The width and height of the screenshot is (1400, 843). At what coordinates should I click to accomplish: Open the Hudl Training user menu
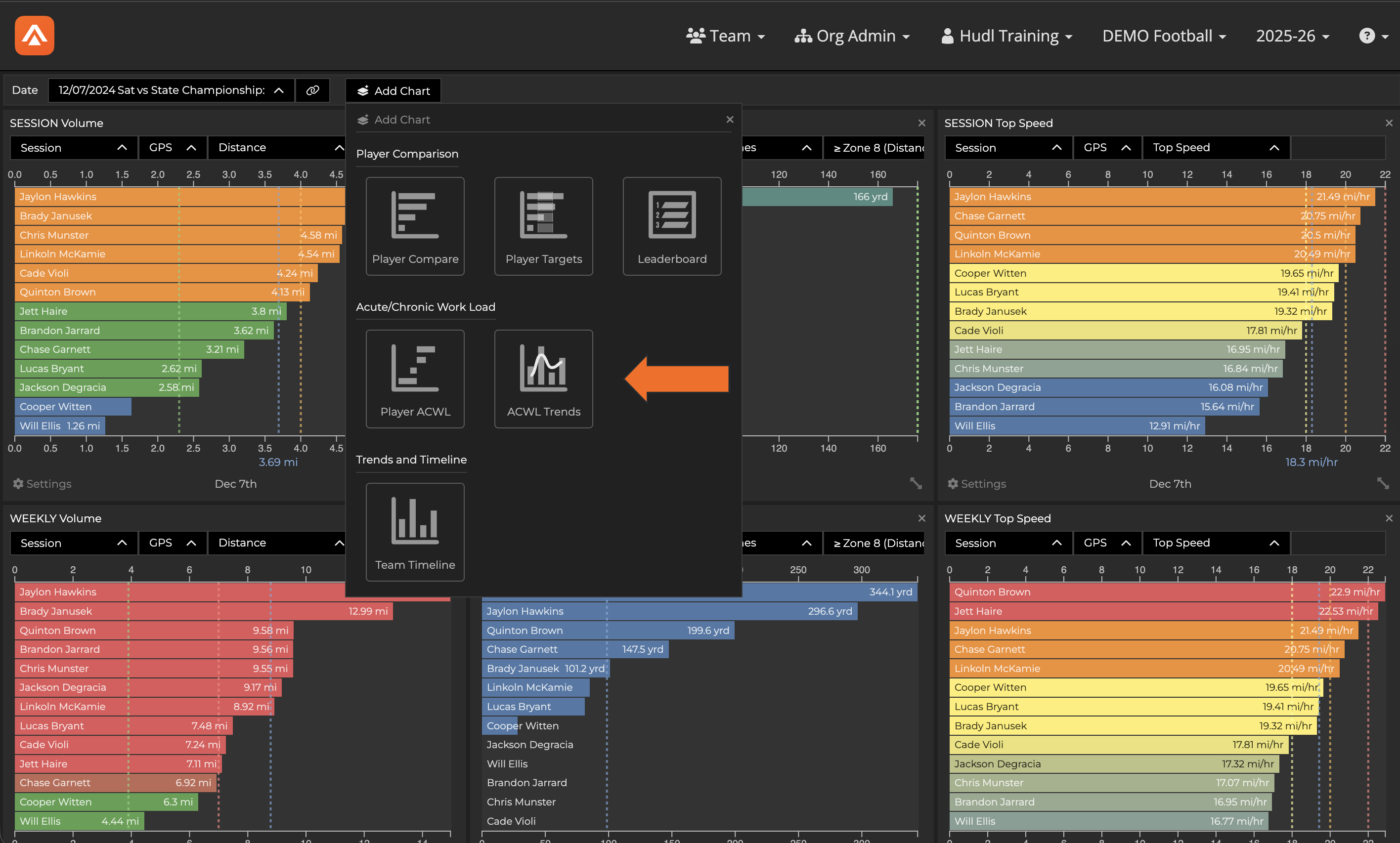pyautogui.click(x=1006, y=36)
